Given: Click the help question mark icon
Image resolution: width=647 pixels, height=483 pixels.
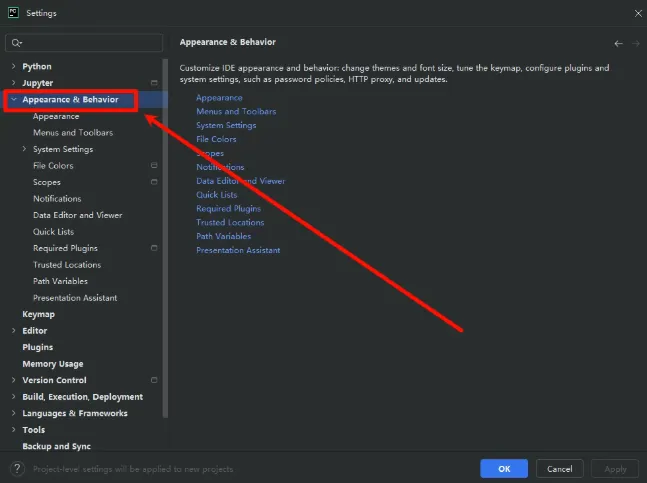Looking at the screenshot, I should coord(17,468).
